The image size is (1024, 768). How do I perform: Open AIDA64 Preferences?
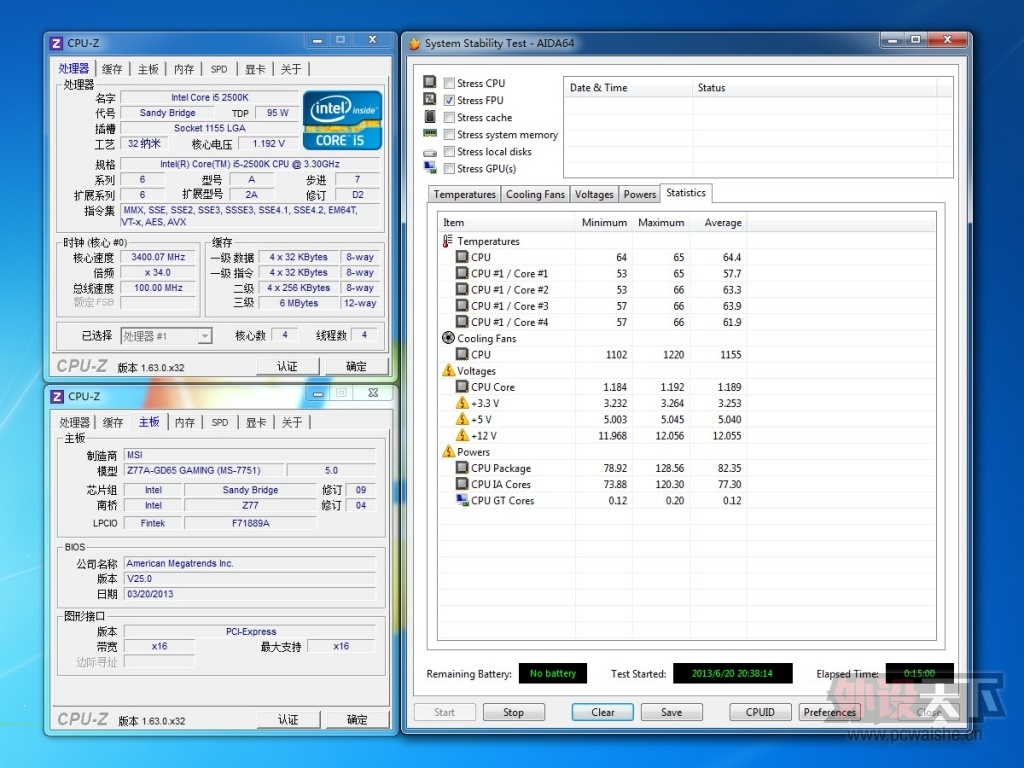[829, 712]
